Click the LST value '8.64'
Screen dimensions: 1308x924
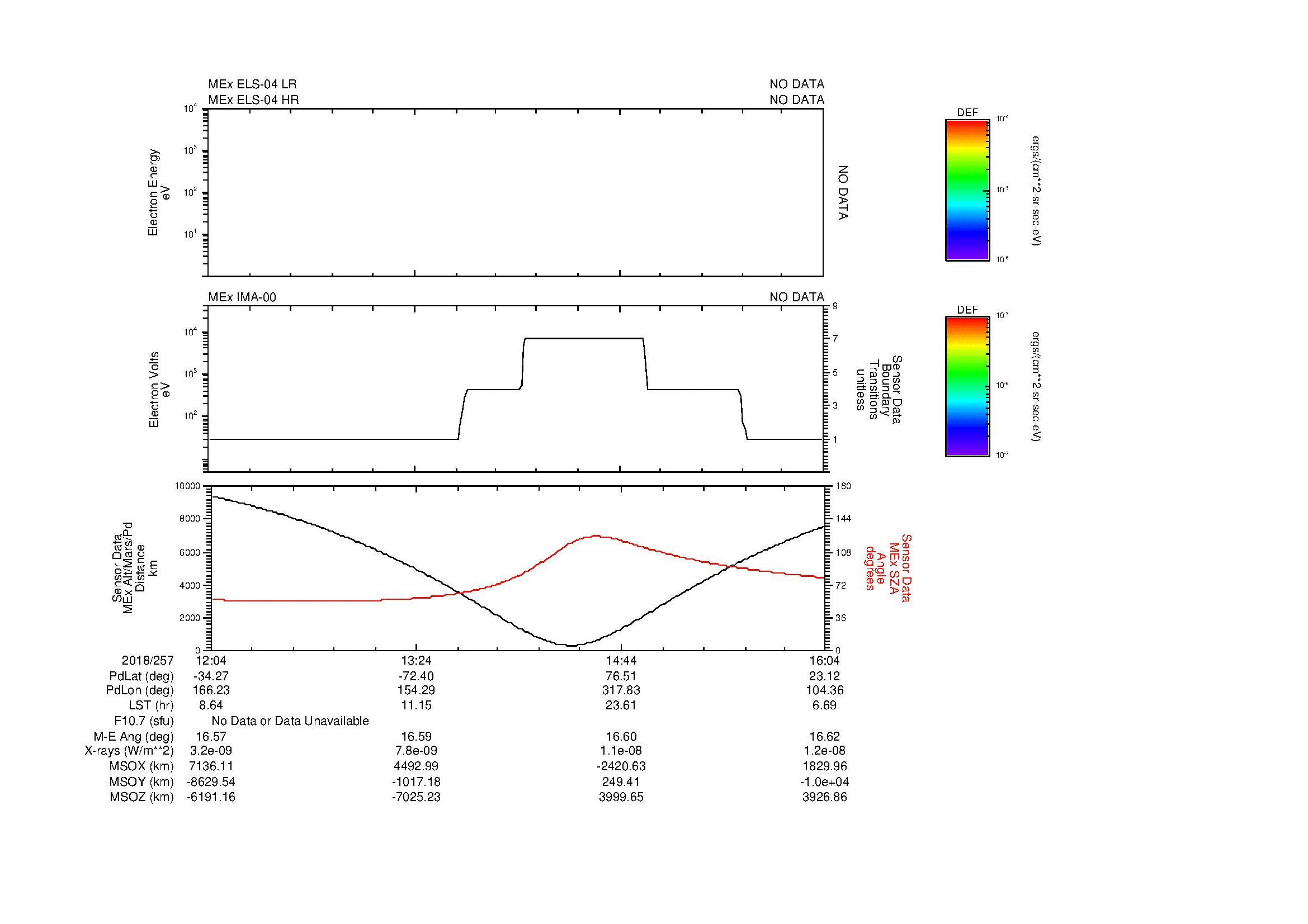(x=210, y=705)
